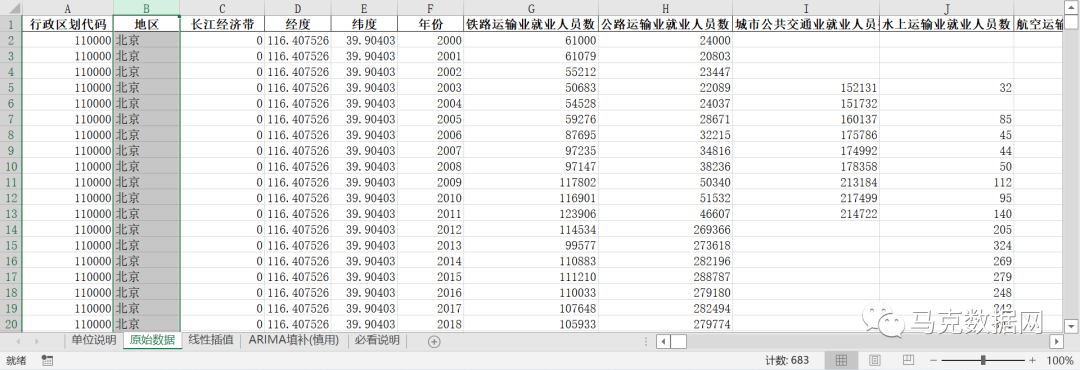Click cell with value 269366

[x=665, y=230]
